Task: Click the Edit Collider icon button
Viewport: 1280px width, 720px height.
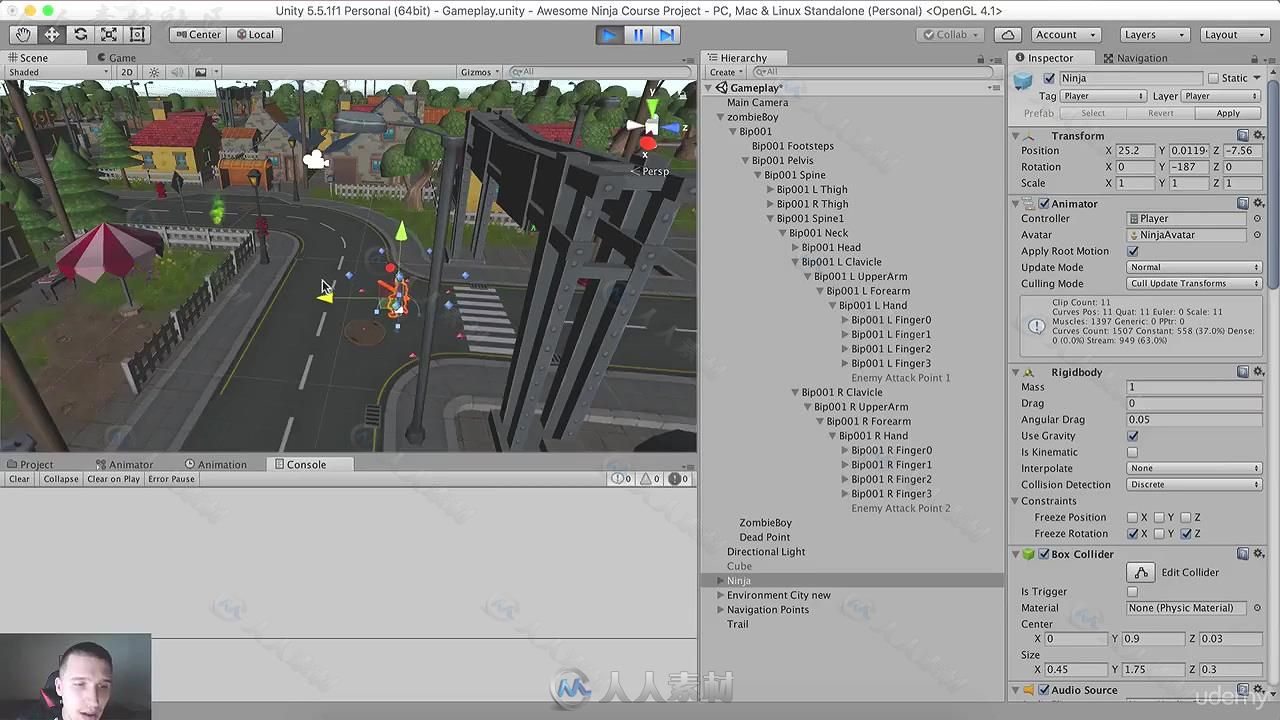Action: coord(1140,572)
